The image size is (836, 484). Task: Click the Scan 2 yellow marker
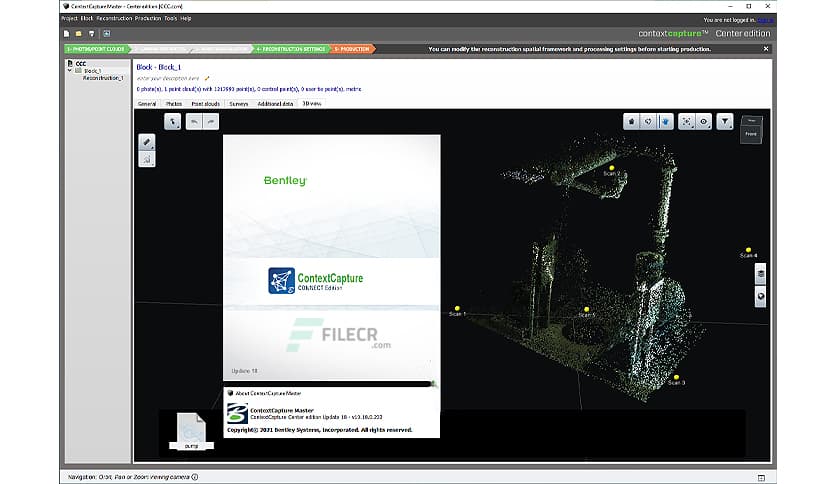[x=612, y=168]
